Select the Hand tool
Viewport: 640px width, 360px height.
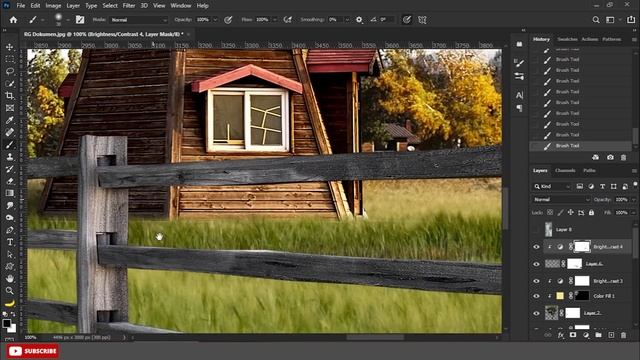click(x=9, y=279)
